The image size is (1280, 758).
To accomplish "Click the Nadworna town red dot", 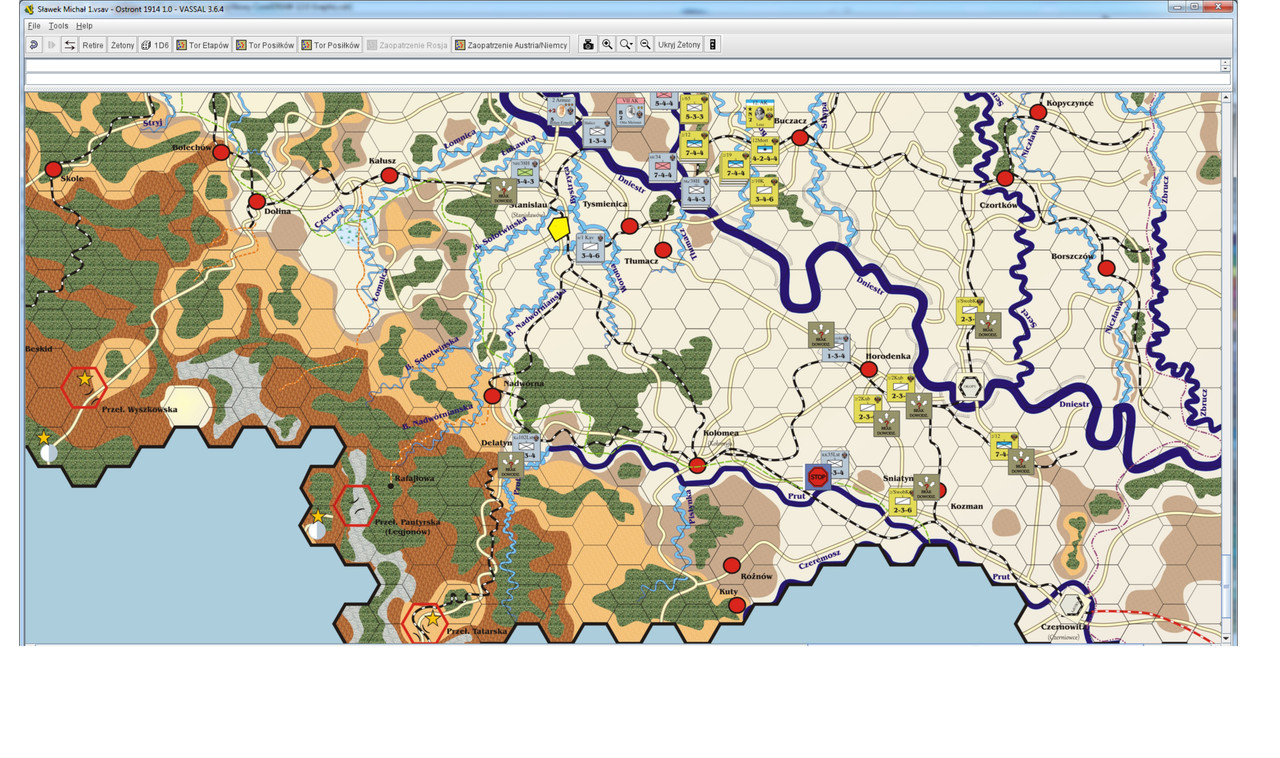I will [x=492, y=396].
